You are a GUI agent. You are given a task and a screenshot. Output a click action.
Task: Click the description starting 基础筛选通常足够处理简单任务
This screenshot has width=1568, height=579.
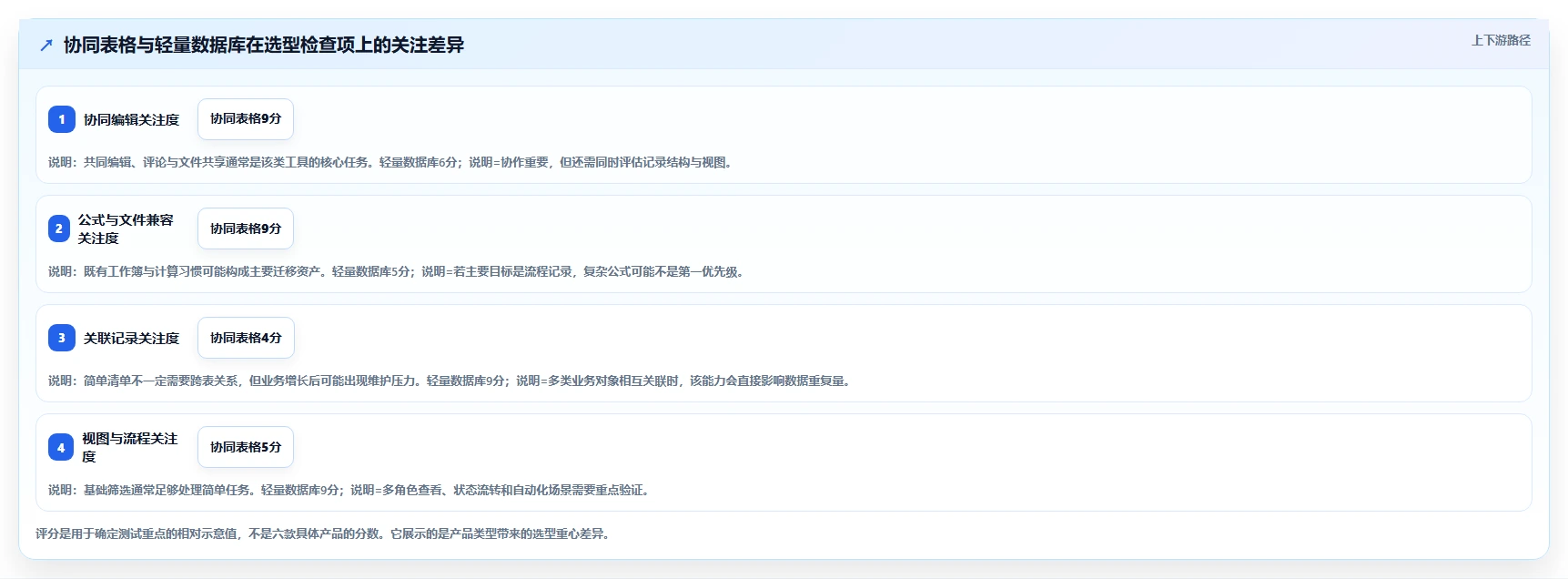(x=349, y=490)
